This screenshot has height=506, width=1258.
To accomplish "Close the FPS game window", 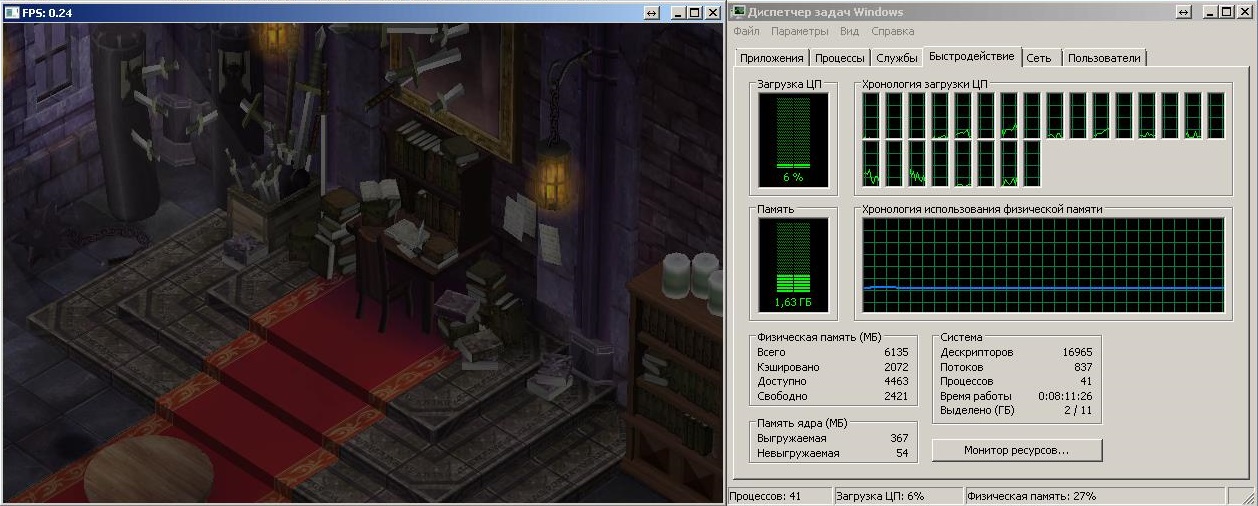I will (x=712, y=12).
